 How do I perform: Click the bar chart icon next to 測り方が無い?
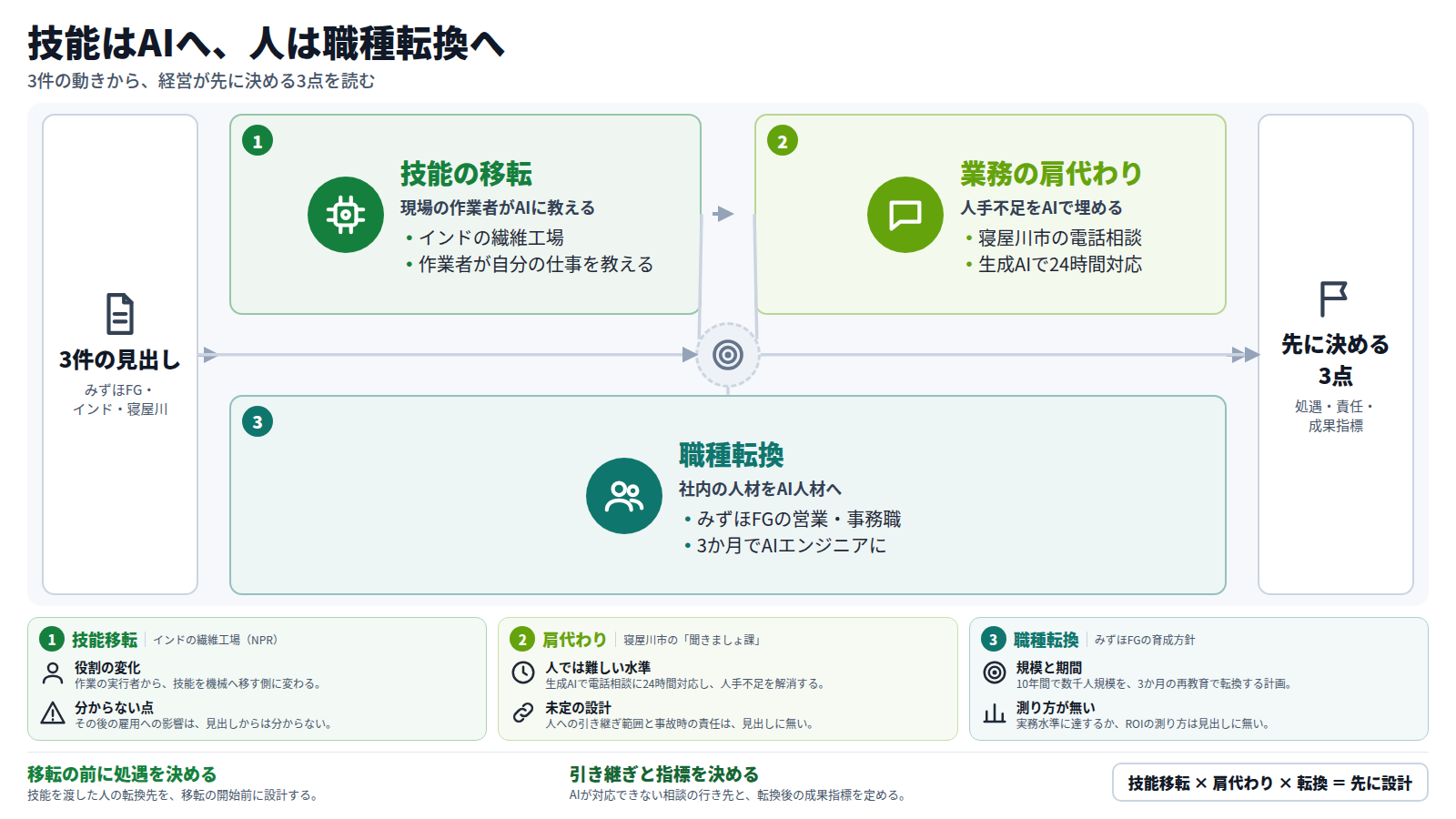(x=995, y=713)
